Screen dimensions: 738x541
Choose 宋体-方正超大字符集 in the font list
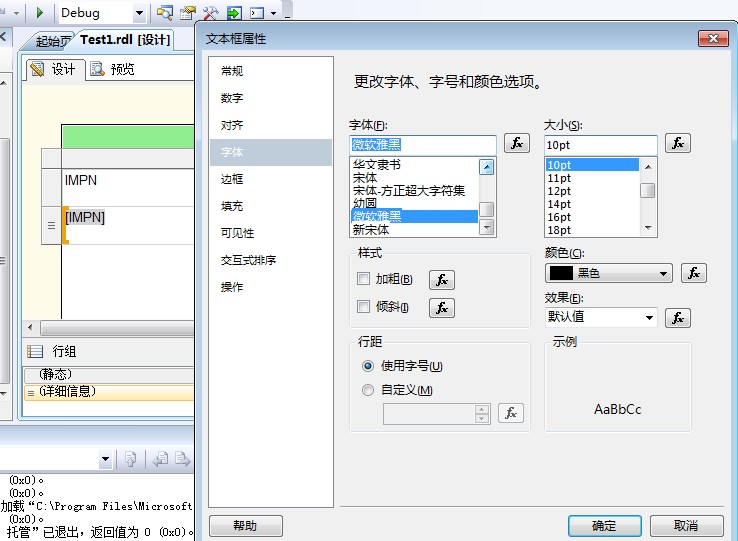coord(415,191)
